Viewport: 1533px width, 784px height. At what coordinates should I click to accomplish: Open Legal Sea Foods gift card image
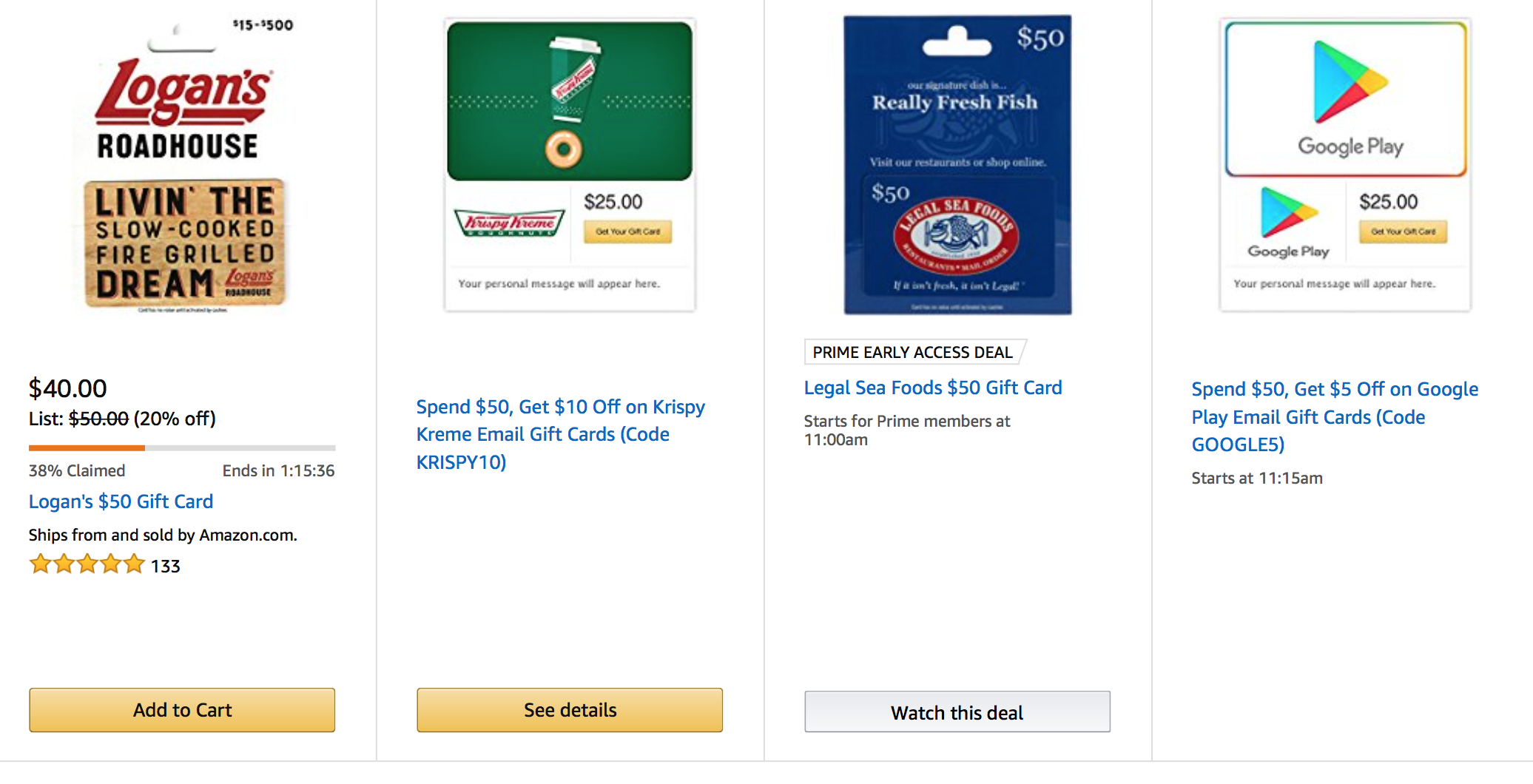[x=957, y=165]
